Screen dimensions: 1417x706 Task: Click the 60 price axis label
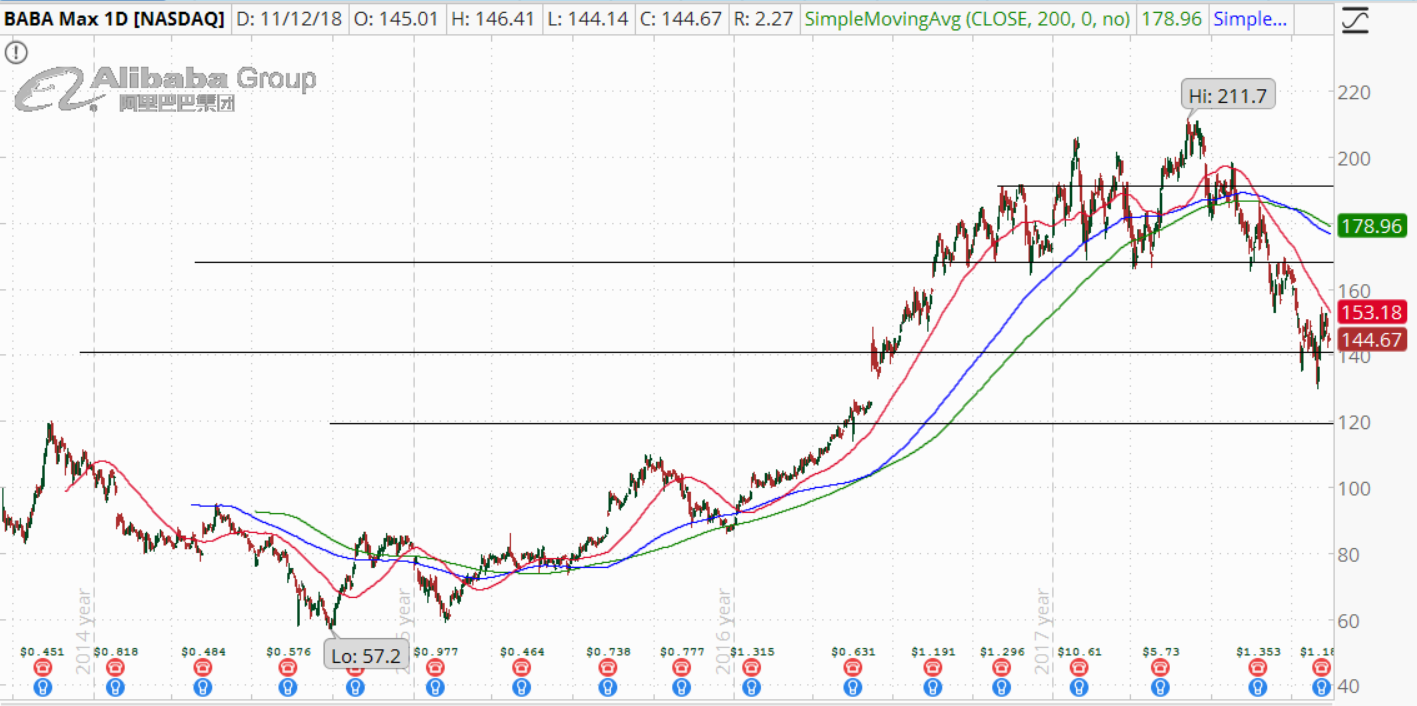[1349, 620]
